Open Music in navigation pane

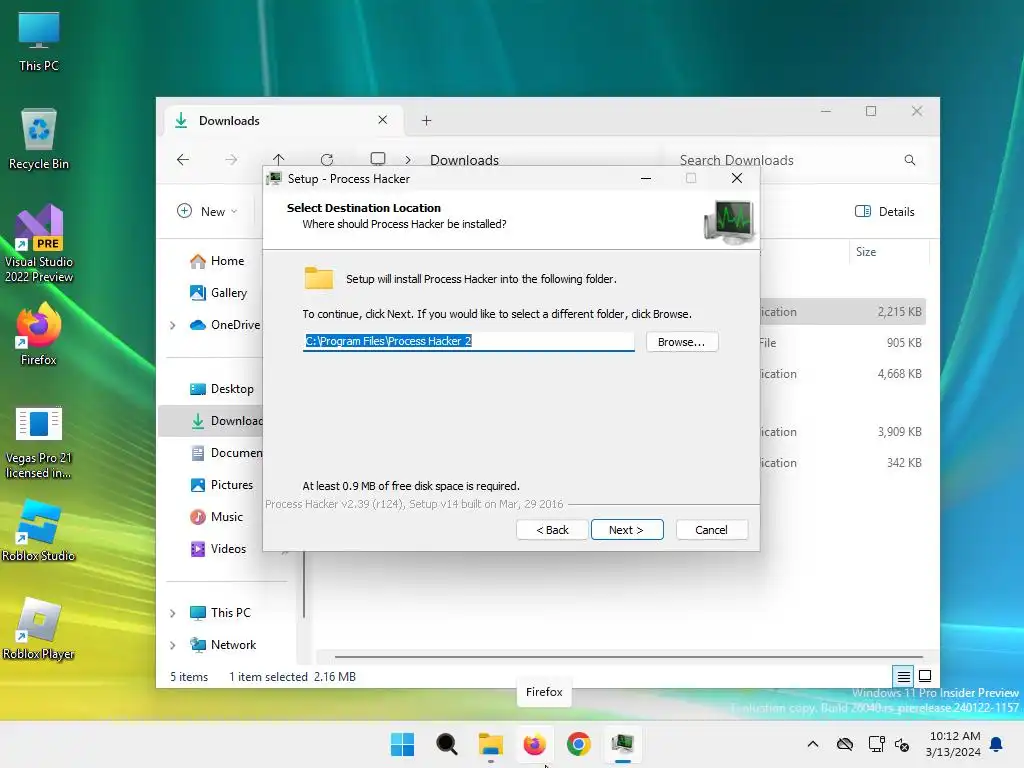point(216,517)
